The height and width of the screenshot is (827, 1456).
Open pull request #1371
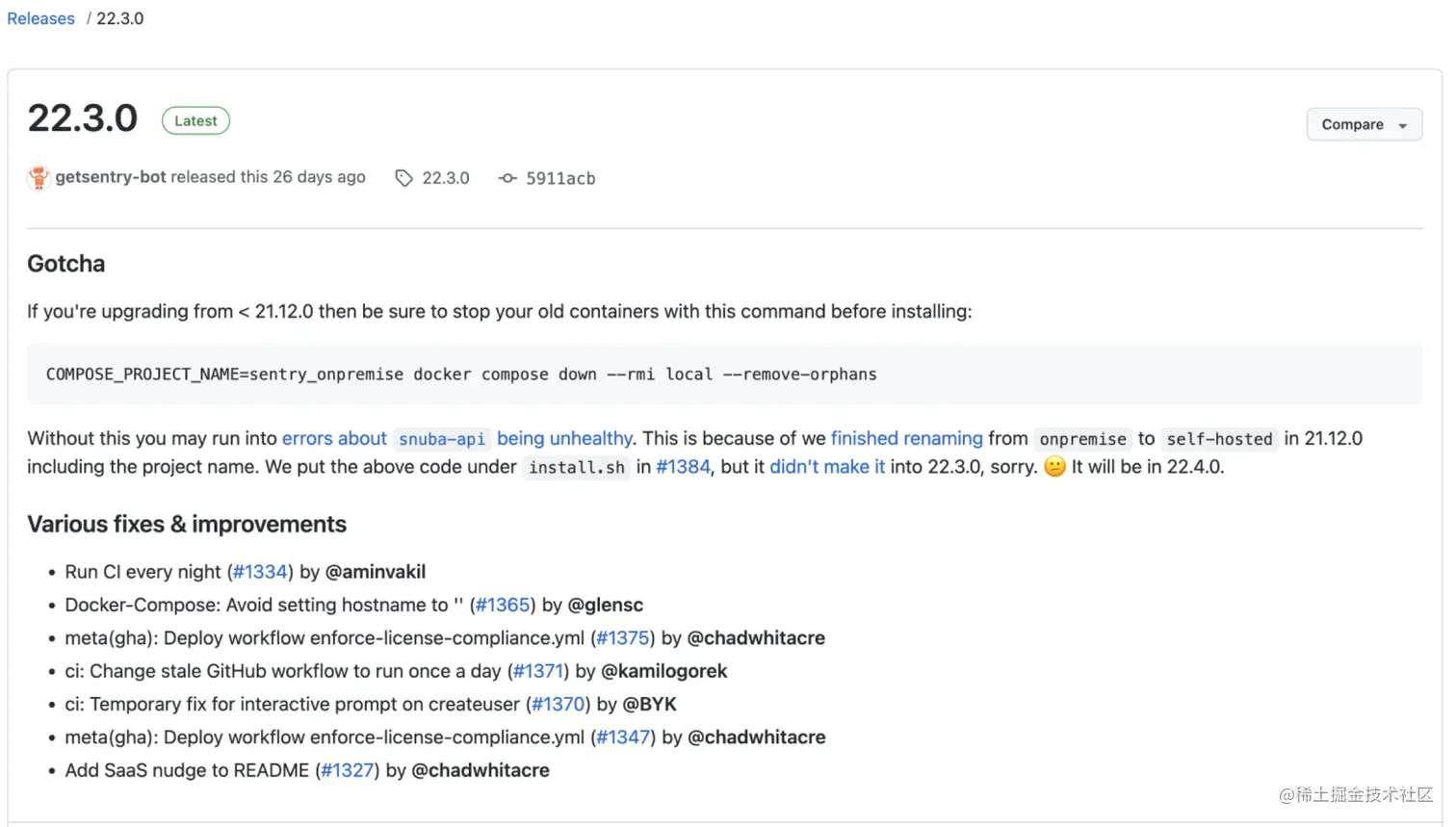tap(537, 671)
